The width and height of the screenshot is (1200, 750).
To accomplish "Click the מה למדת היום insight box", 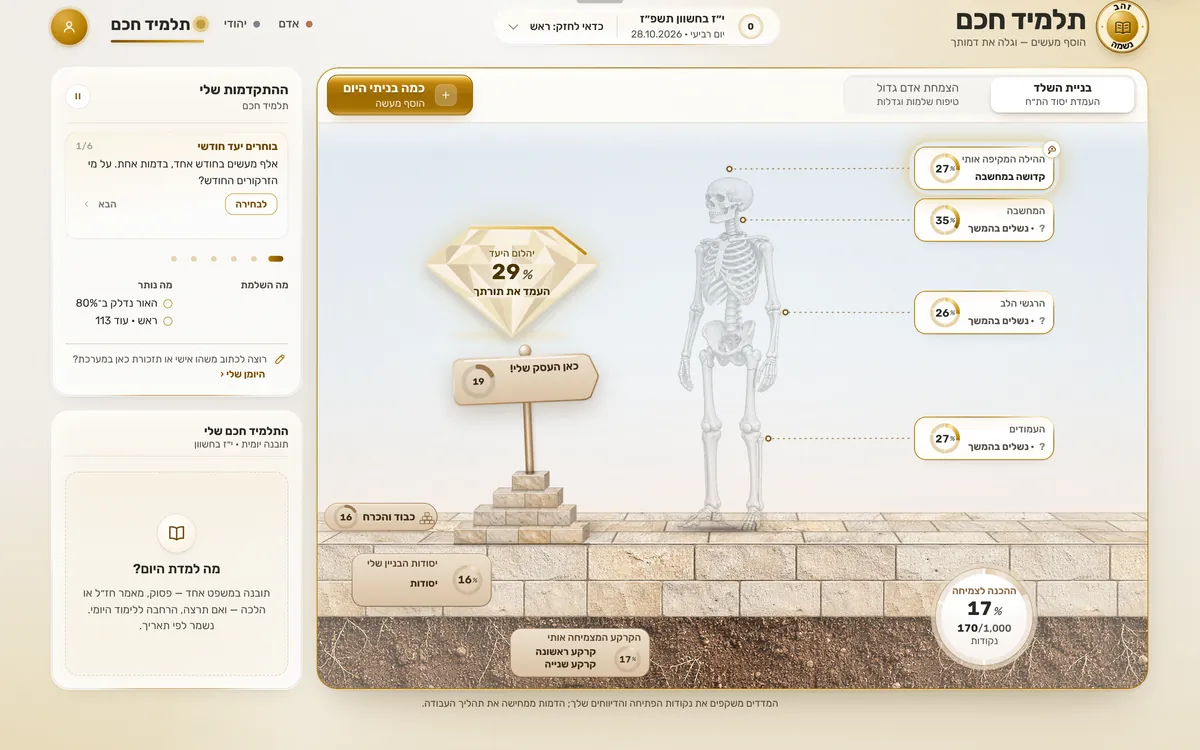I will coord(176,574).
